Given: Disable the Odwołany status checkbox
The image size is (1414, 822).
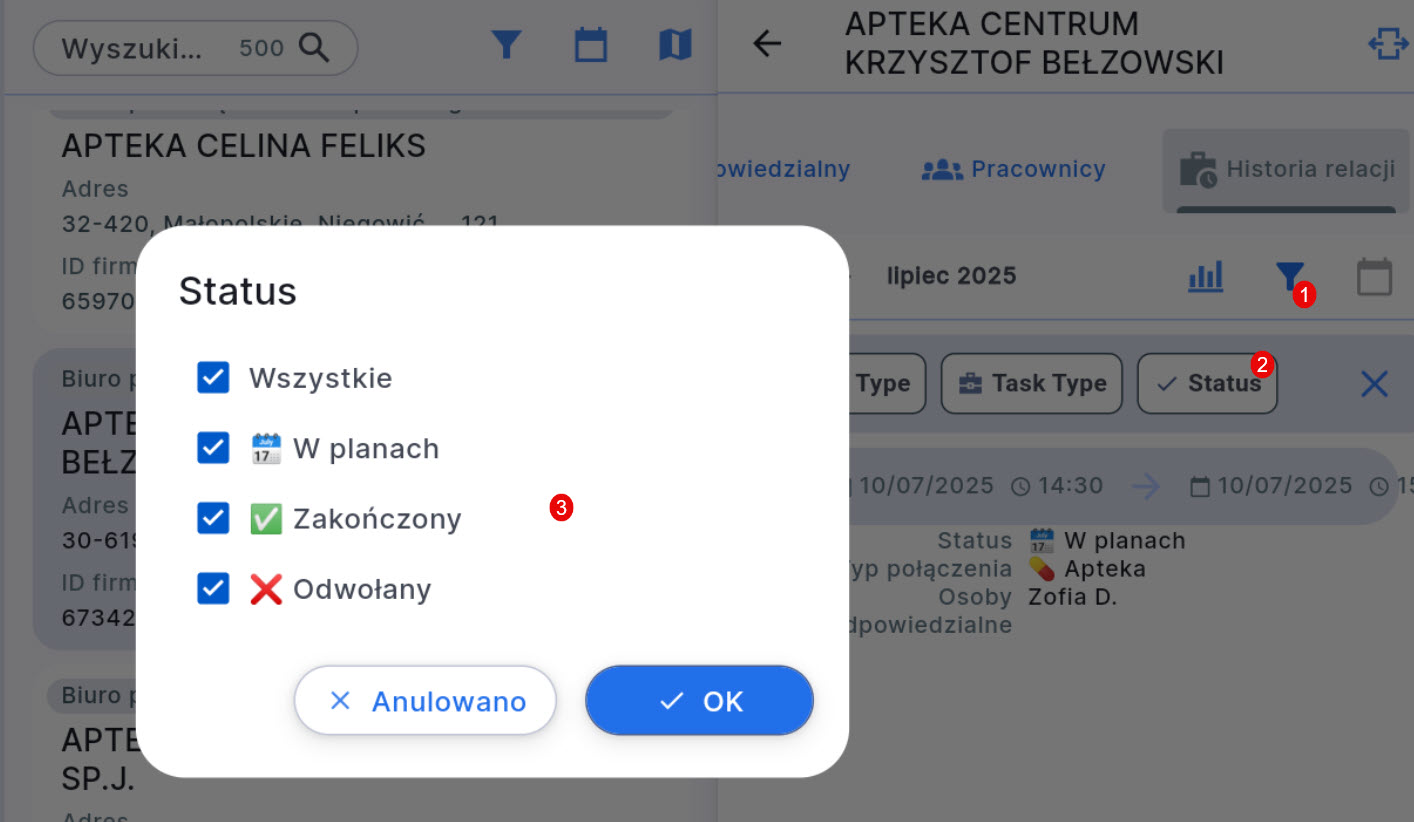Looking at the screenshot, I should coord(213,589).
